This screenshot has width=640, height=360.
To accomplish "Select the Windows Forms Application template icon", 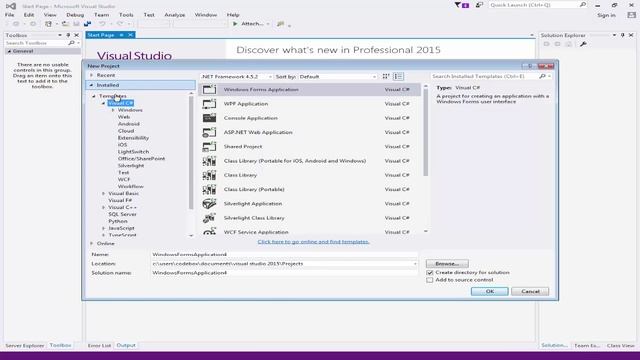I will tap(209, 89).
